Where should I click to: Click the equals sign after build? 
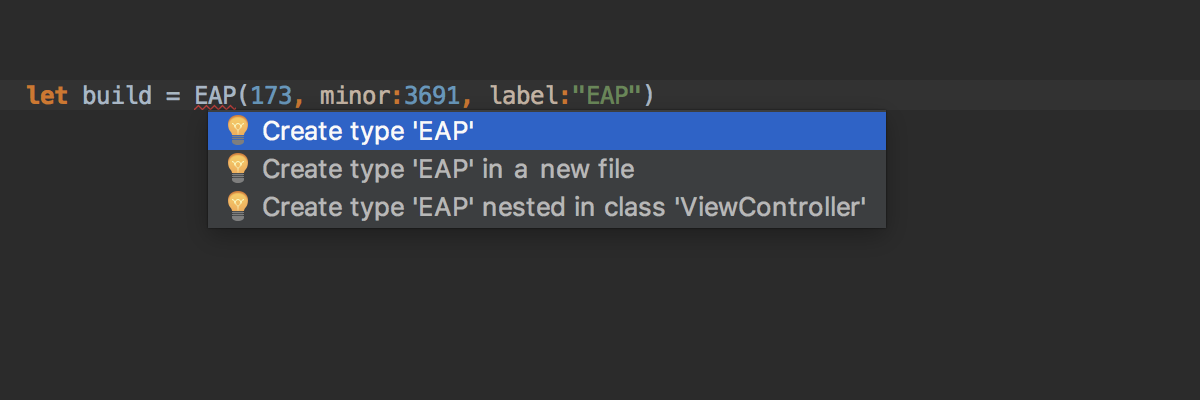point(172,96)
